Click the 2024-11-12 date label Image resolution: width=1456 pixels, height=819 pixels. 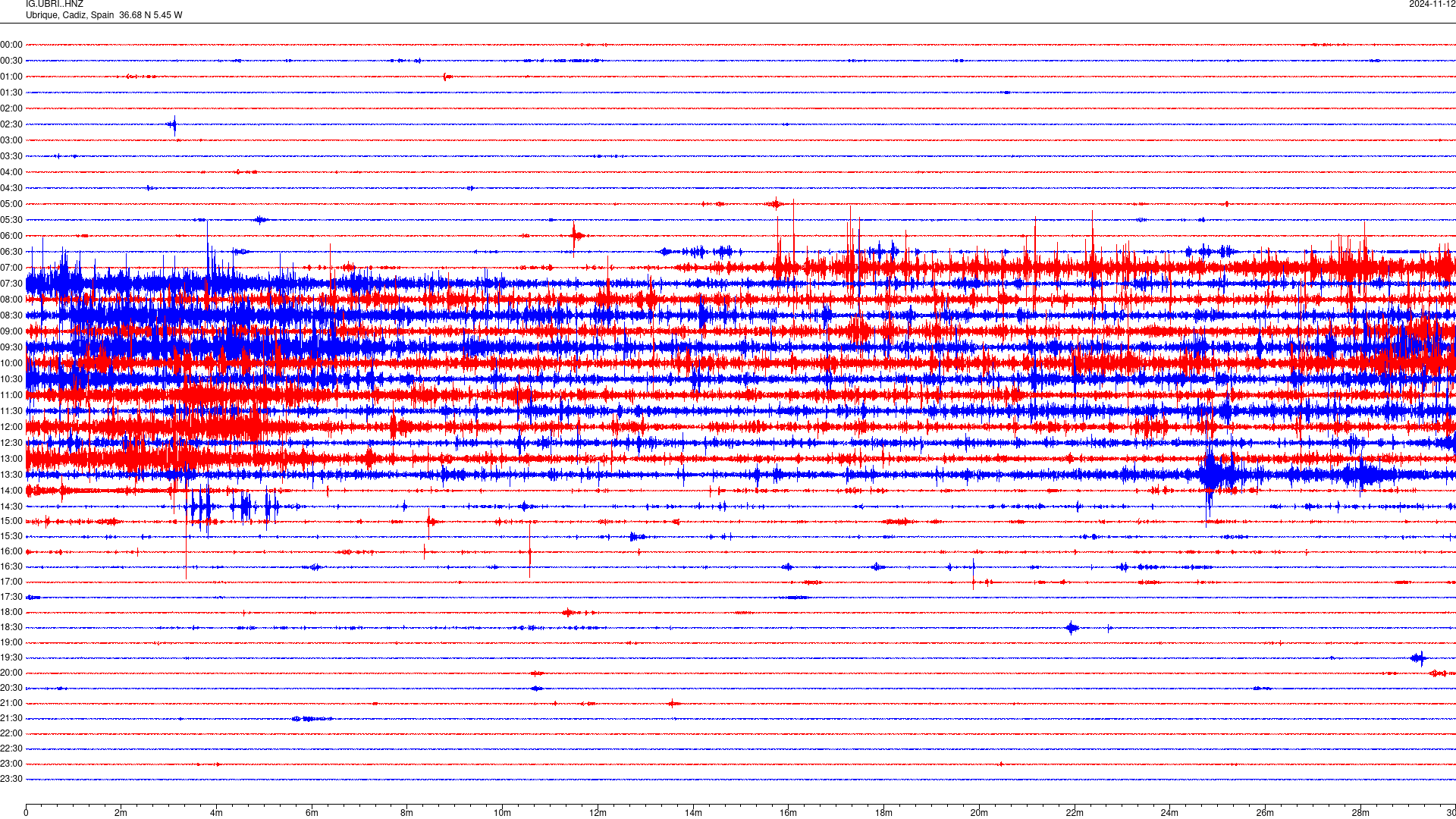coord(1432,4)
